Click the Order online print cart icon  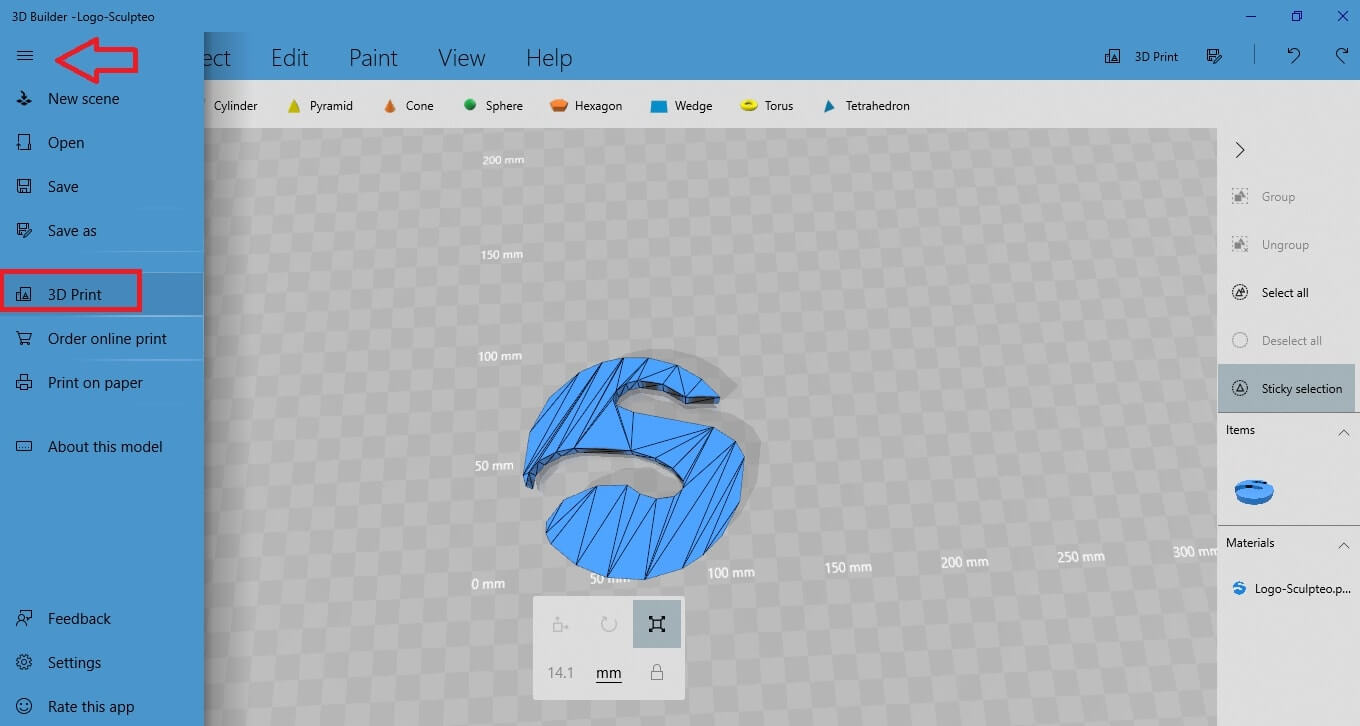click(25, 339)
